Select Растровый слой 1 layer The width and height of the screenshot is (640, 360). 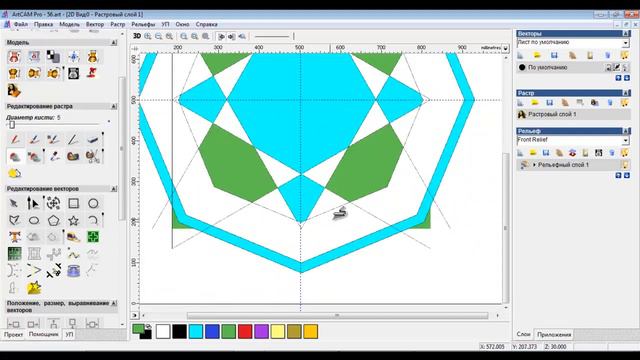point(573,114)
